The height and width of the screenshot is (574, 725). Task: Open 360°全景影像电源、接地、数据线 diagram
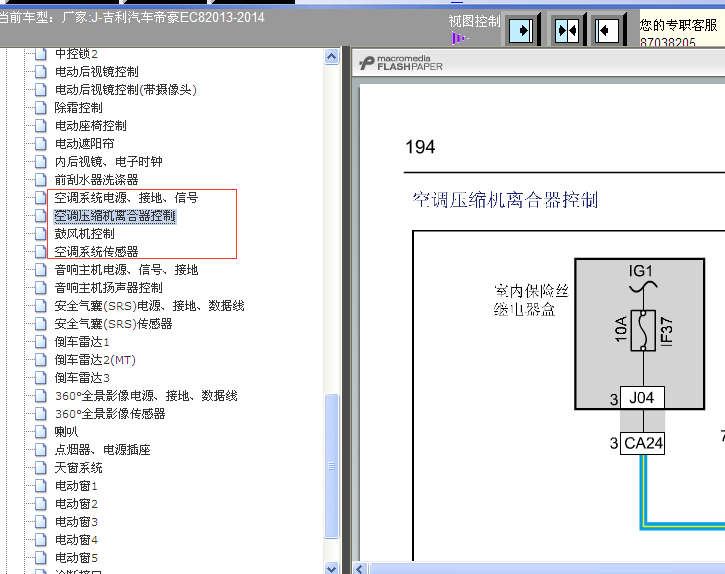pos(146,396)
